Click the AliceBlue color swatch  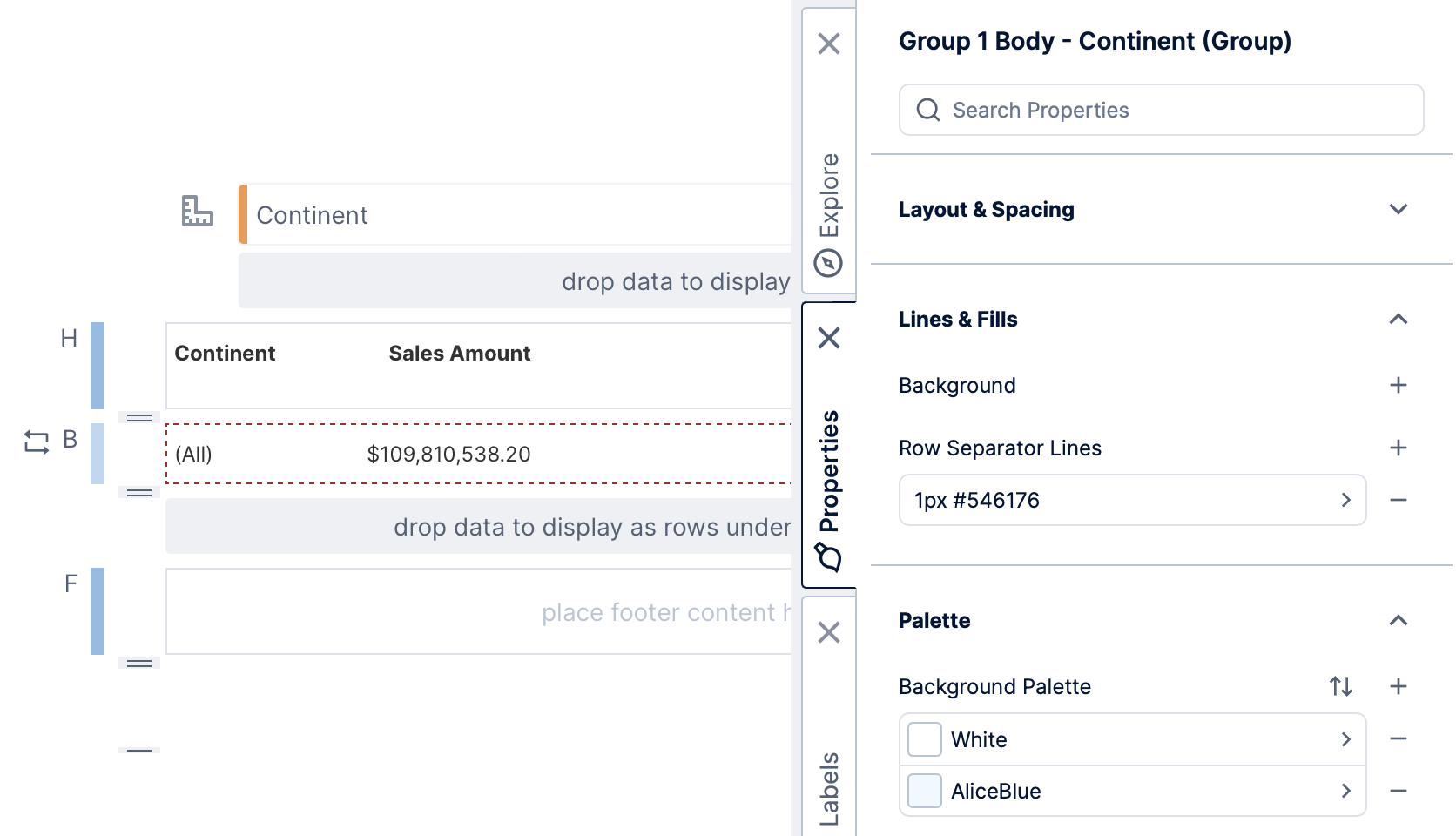[925, 791]
